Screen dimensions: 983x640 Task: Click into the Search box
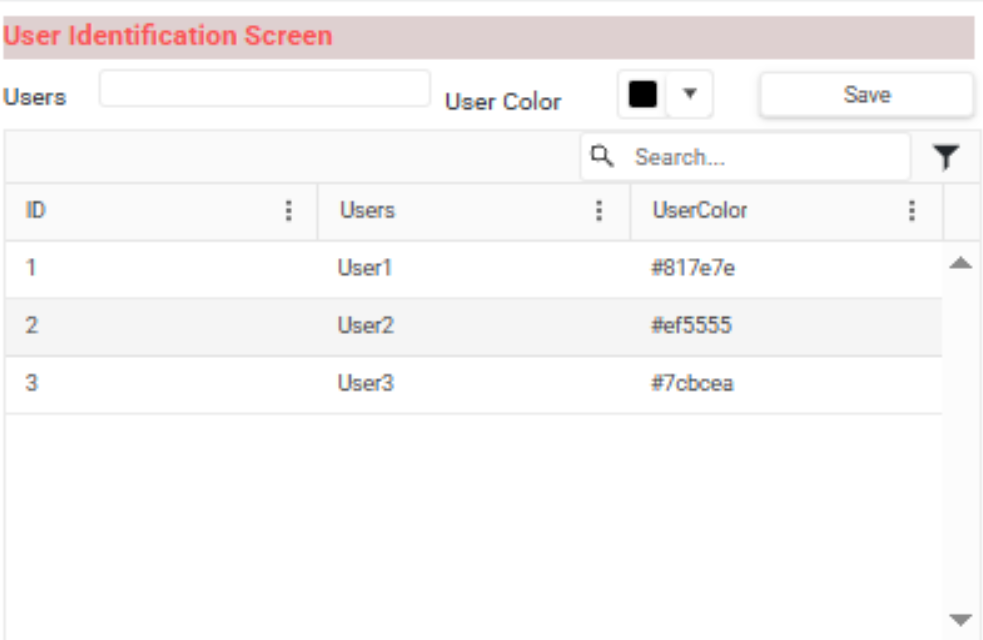[x=745, y=157]
